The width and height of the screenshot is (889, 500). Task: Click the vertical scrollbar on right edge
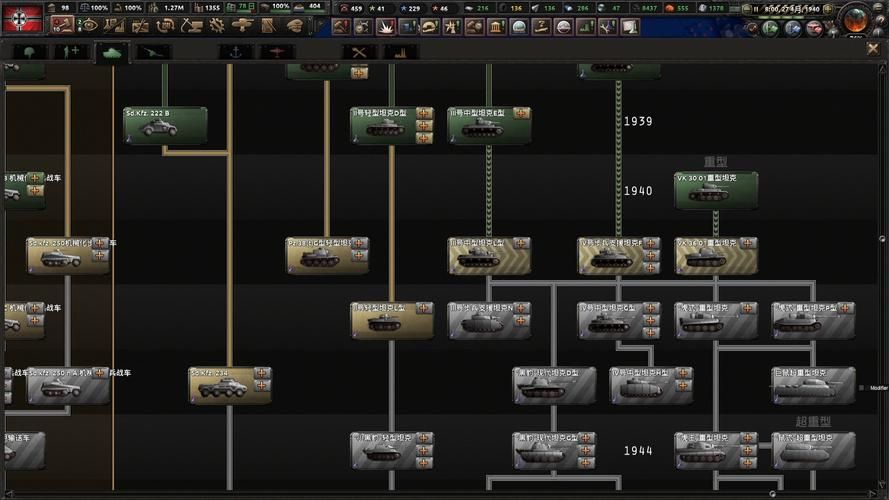click(882, 239)
